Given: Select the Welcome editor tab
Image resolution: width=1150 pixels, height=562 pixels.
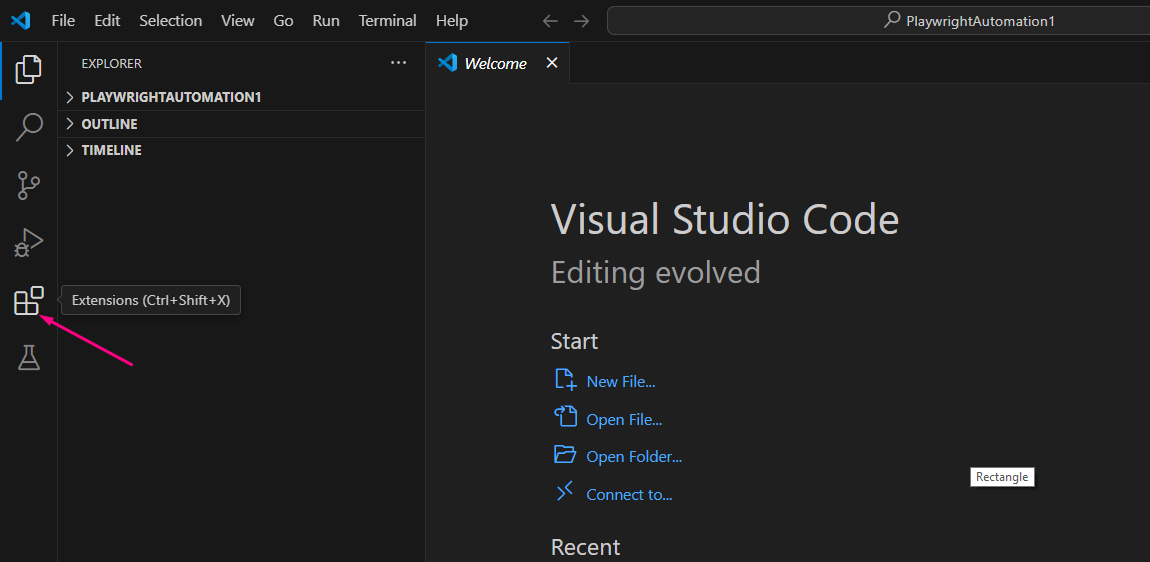Looking at the screenshot, I should [497, 63].
